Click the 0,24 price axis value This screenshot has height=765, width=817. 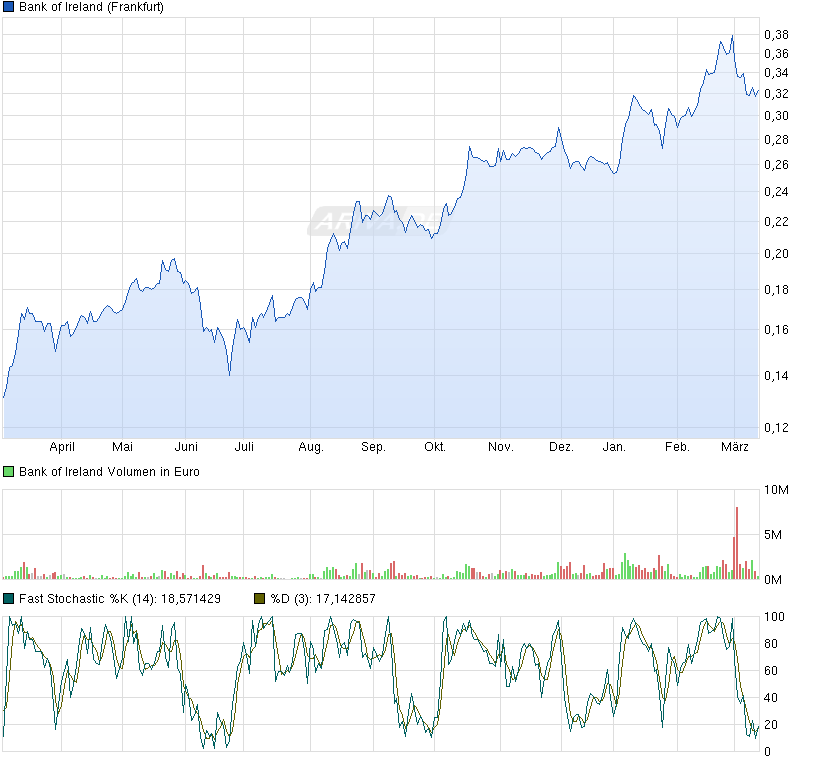[x=776, y=192]
